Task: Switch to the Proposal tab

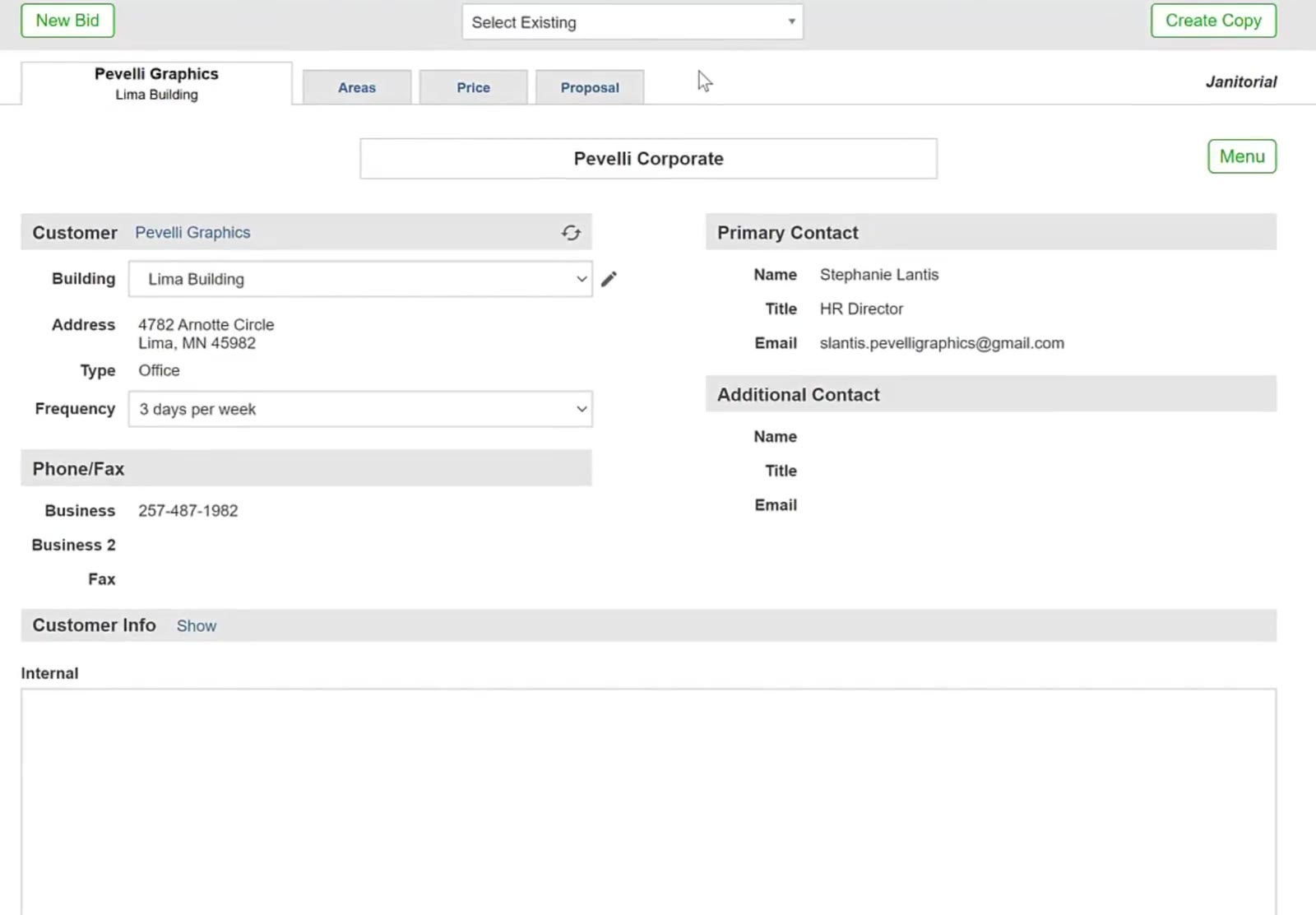Action: click(590, 87)
